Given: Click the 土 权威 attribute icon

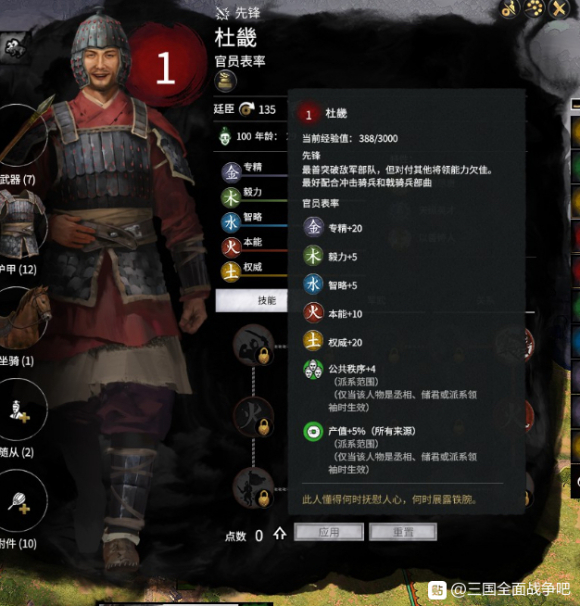Looking at the screenshot, I should click(x=231, y=272).
